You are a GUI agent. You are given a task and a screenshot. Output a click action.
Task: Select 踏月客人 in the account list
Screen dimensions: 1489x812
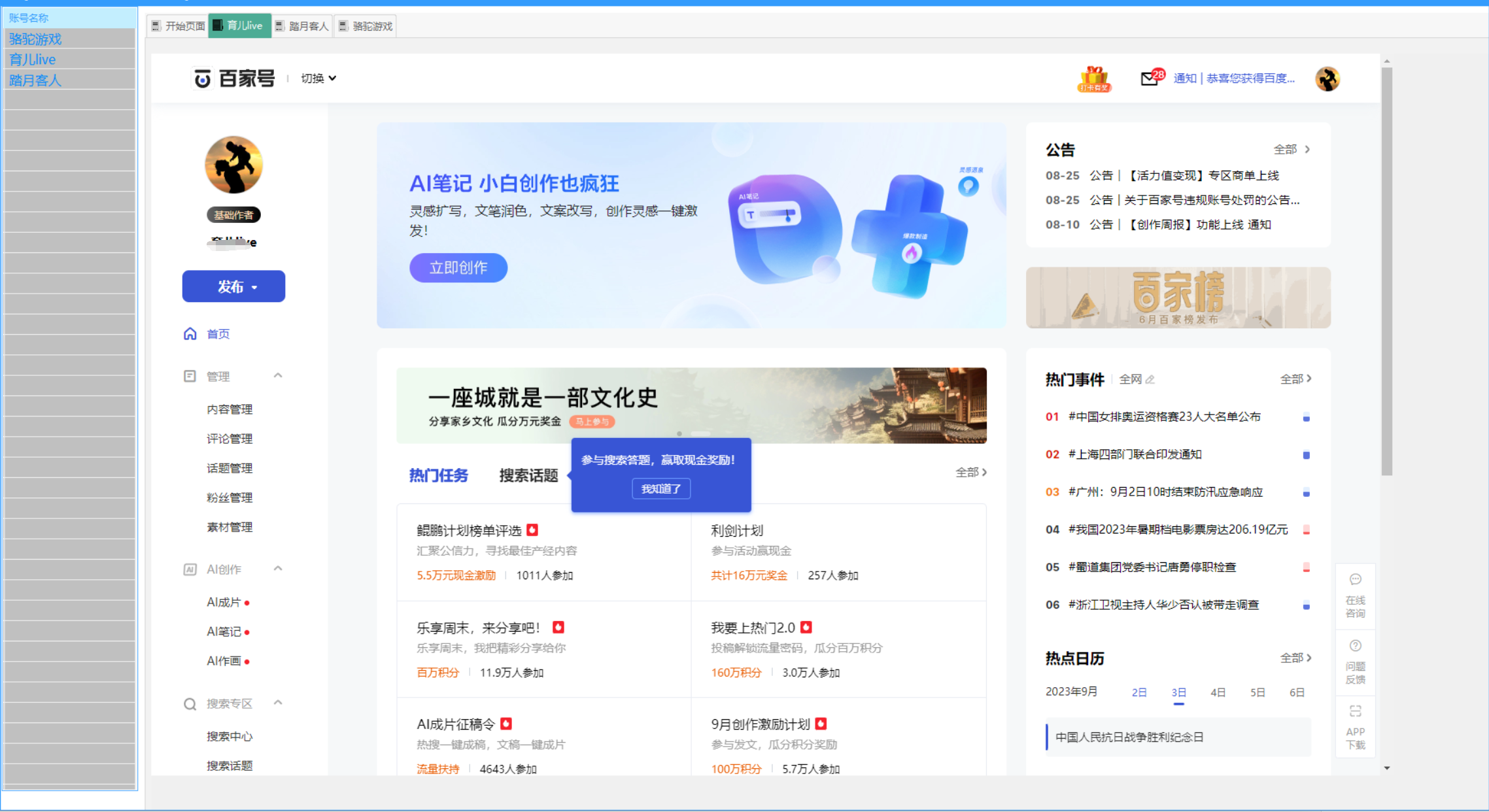coord(69,80)
